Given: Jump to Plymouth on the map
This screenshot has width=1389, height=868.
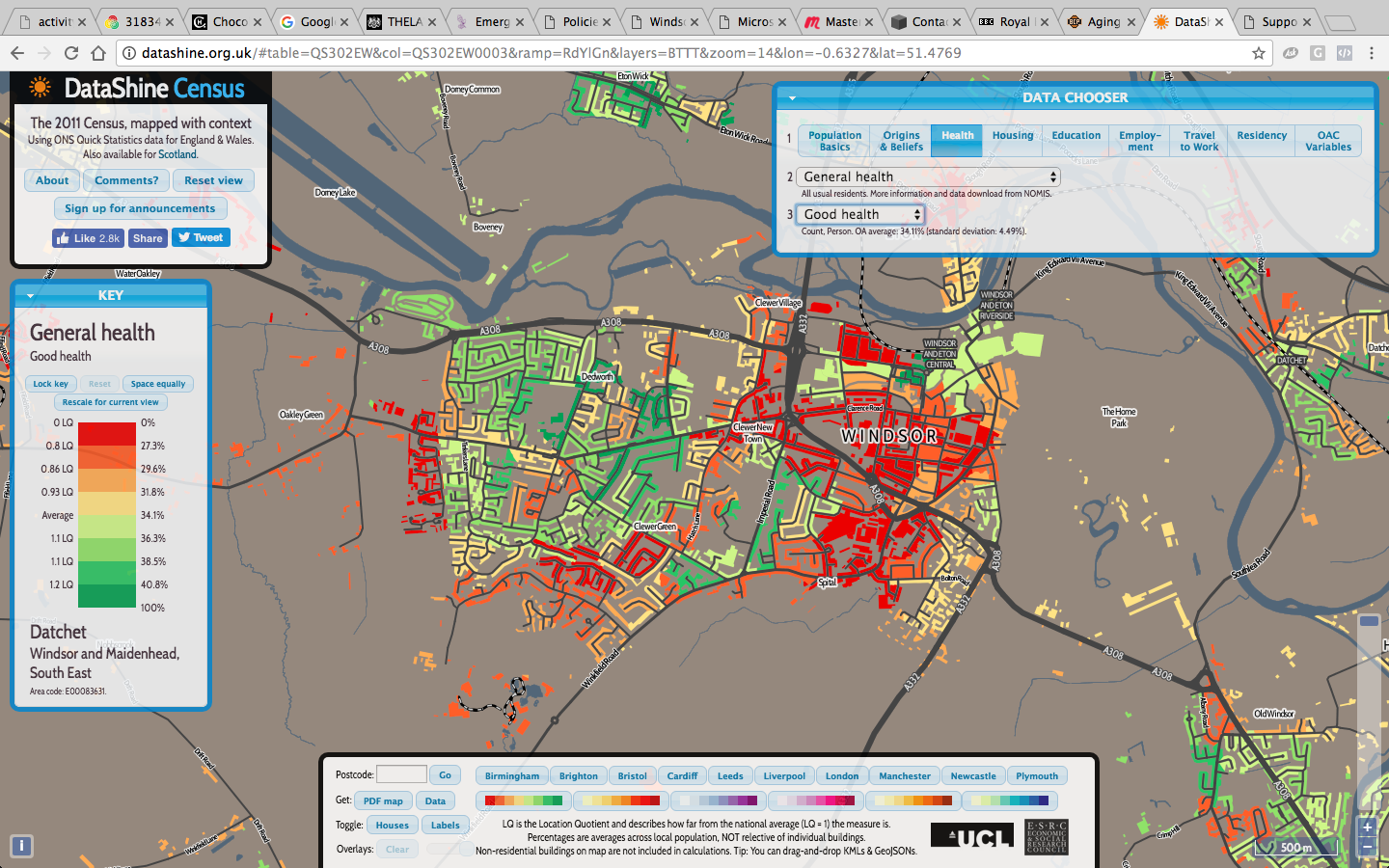Looking at the screenshot, I should coord(1037,775).
